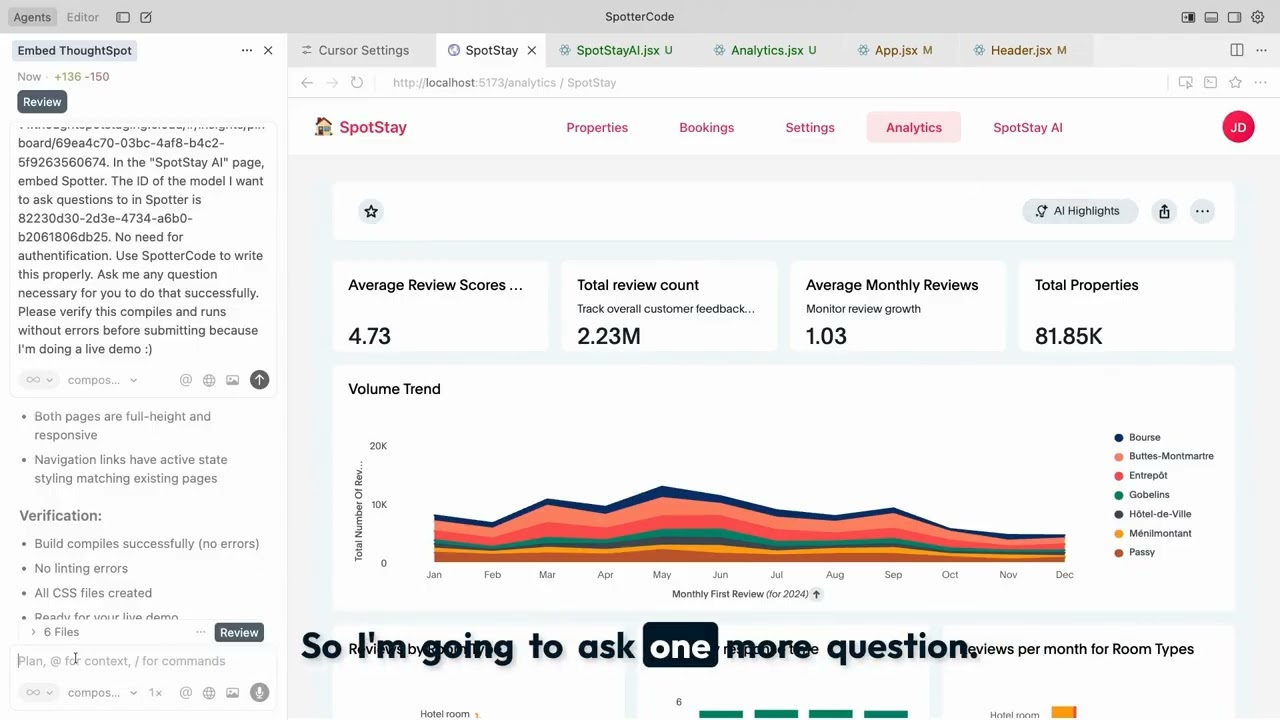The width and height of the screenshot is (1280, 720).
Task: Click the top Review button under Now
Action: 42,102
